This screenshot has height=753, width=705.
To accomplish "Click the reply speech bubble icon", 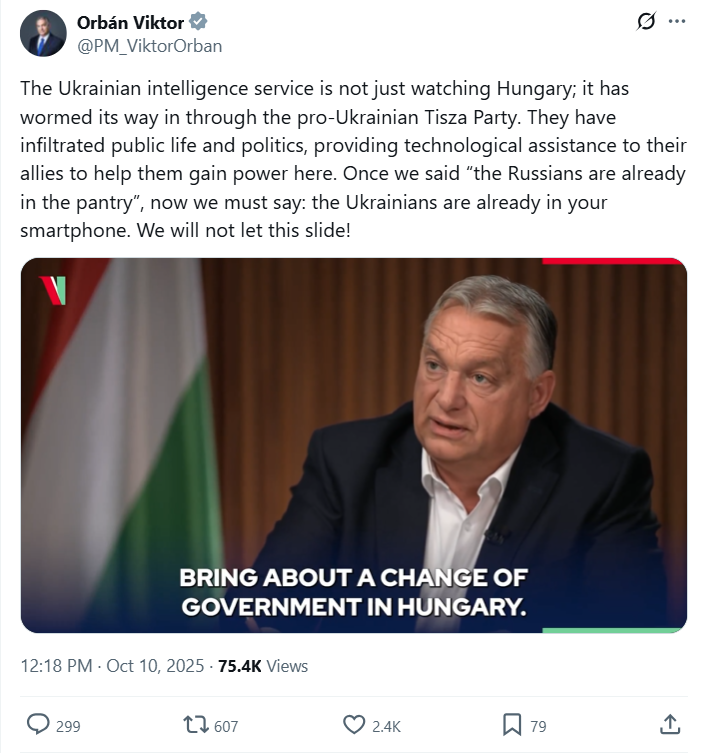I will [x=38, y=725].
